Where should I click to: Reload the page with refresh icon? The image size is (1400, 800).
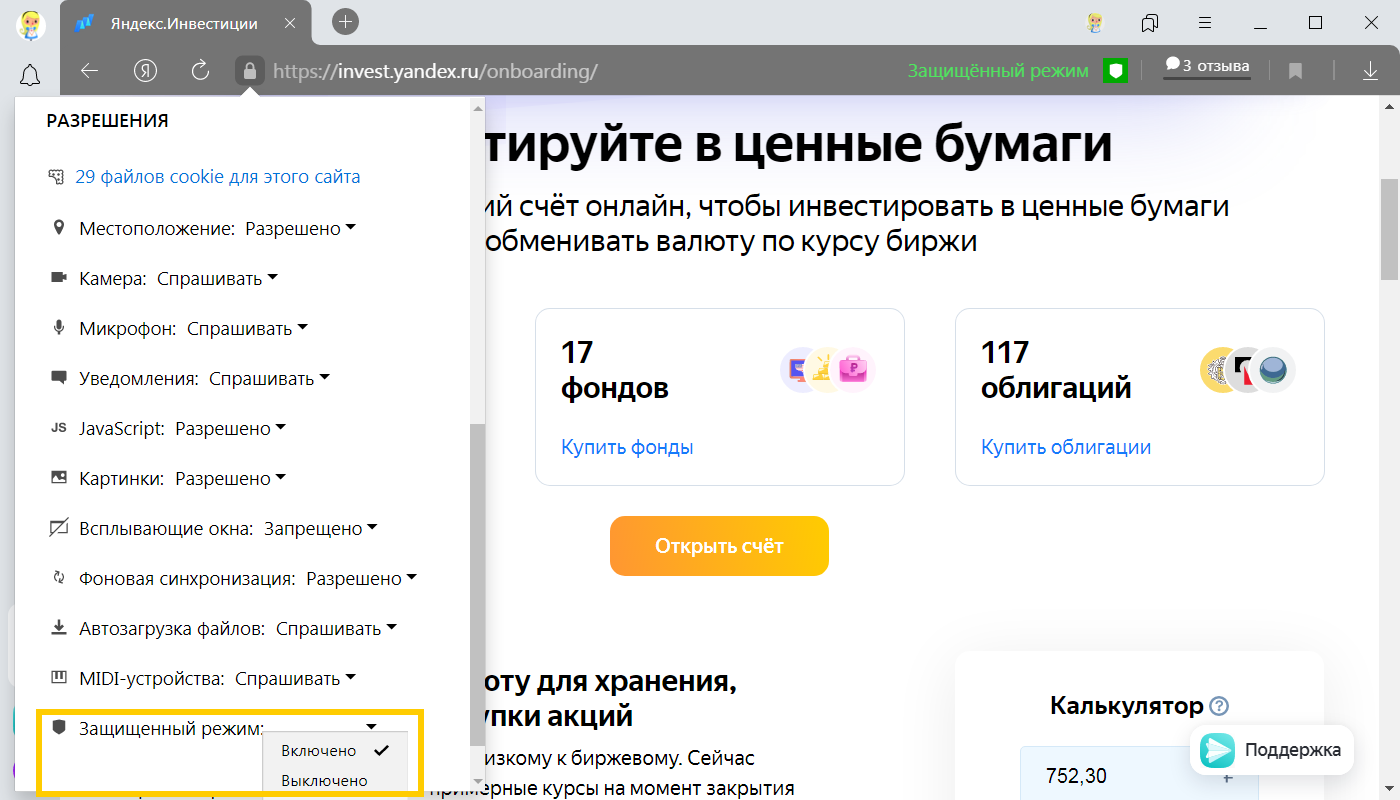click(x=200, y=70)
